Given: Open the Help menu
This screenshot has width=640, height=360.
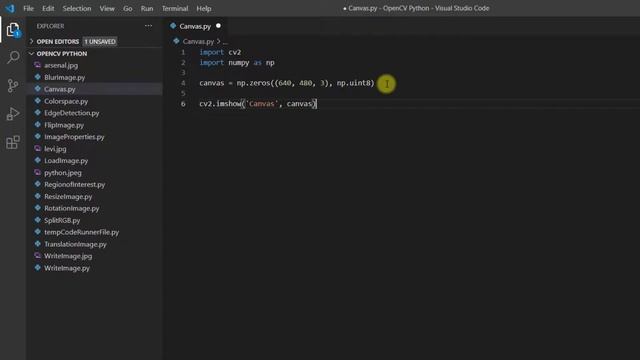Looking at the screenshot, I should 204,8.
